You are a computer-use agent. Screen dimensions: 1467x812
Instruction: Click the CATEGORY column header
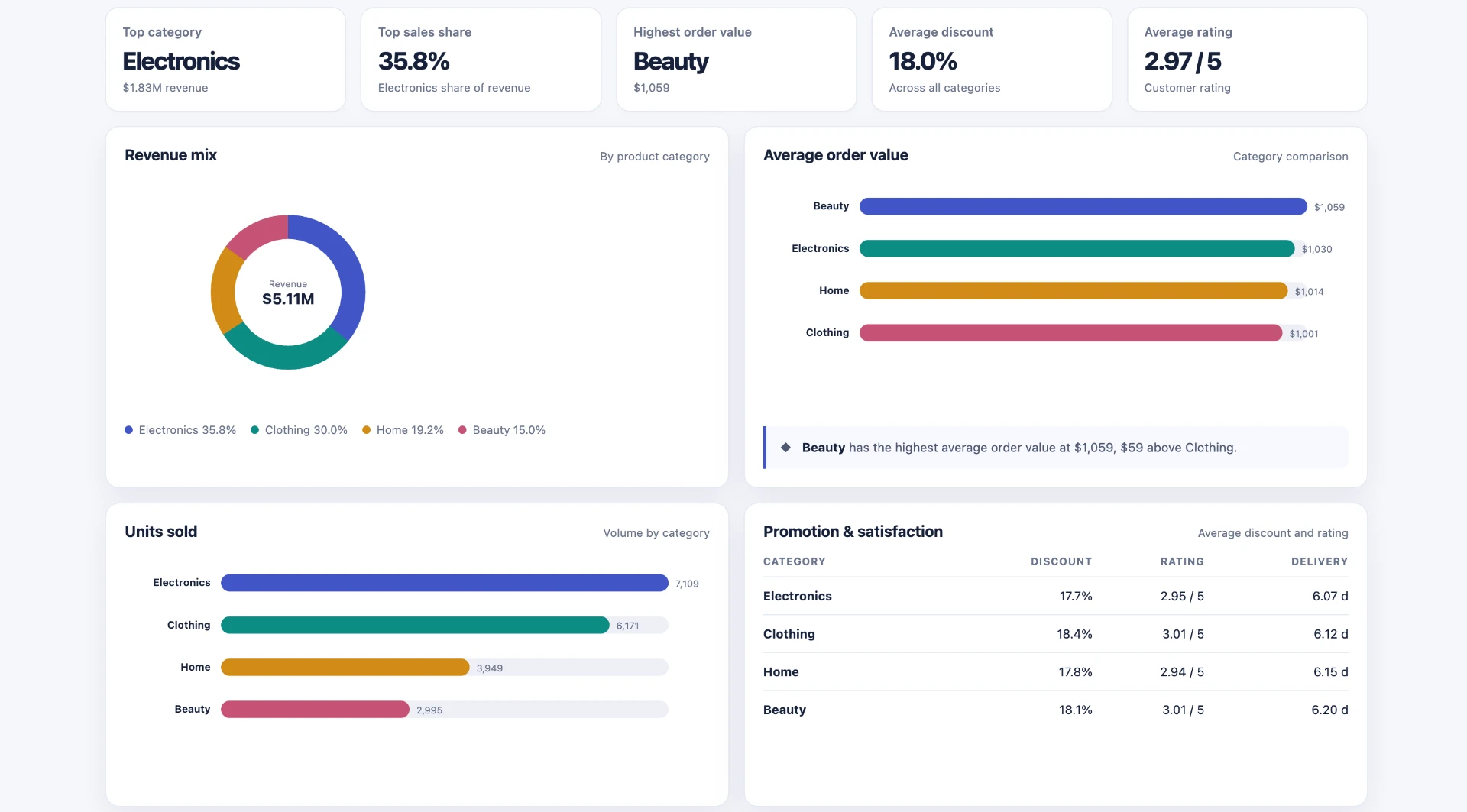[794, 561]
